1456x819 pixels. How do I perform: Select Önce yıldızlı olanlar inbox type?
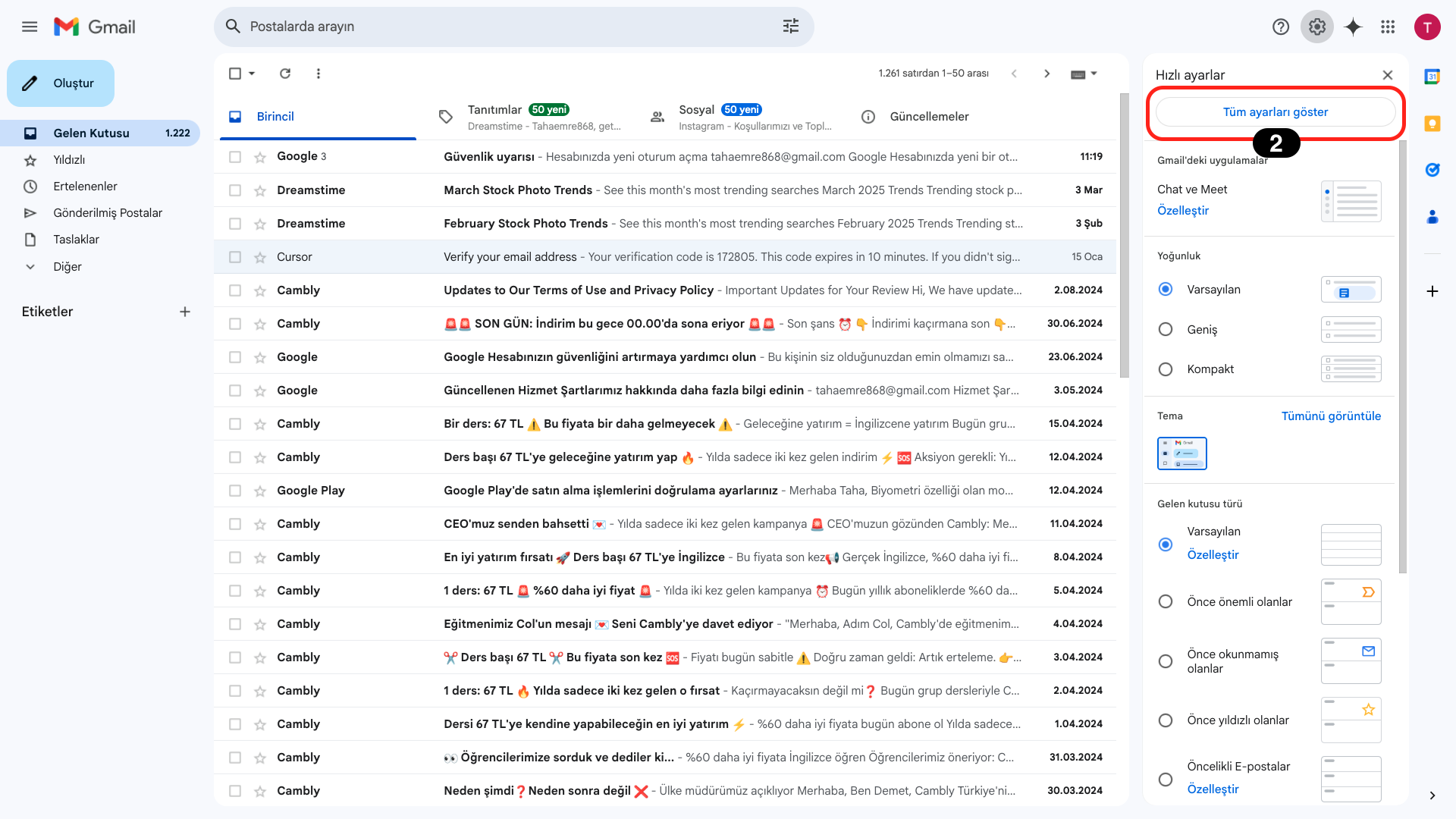tap(1166, 720)
